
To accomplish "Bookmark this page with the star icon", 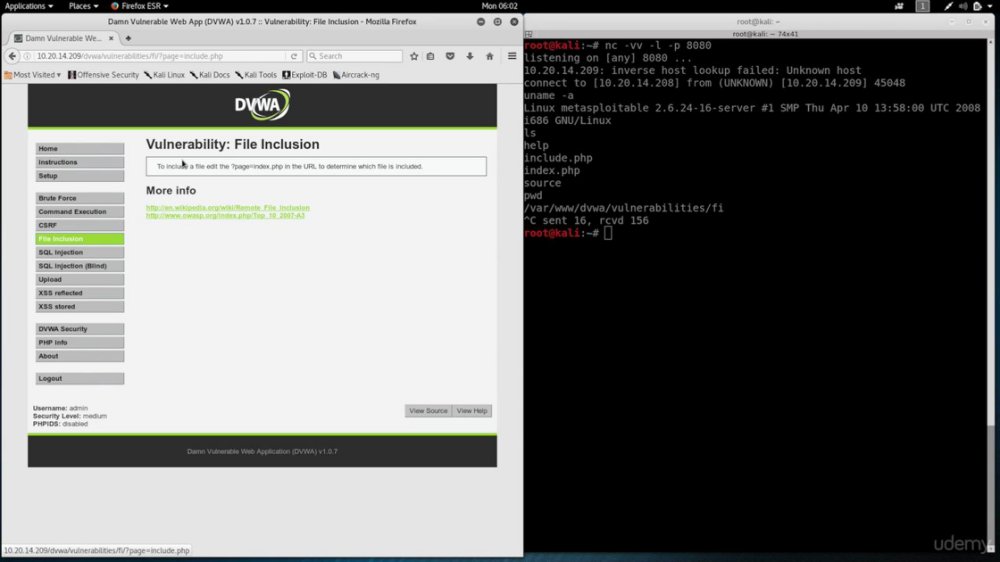I will point(414,56).
